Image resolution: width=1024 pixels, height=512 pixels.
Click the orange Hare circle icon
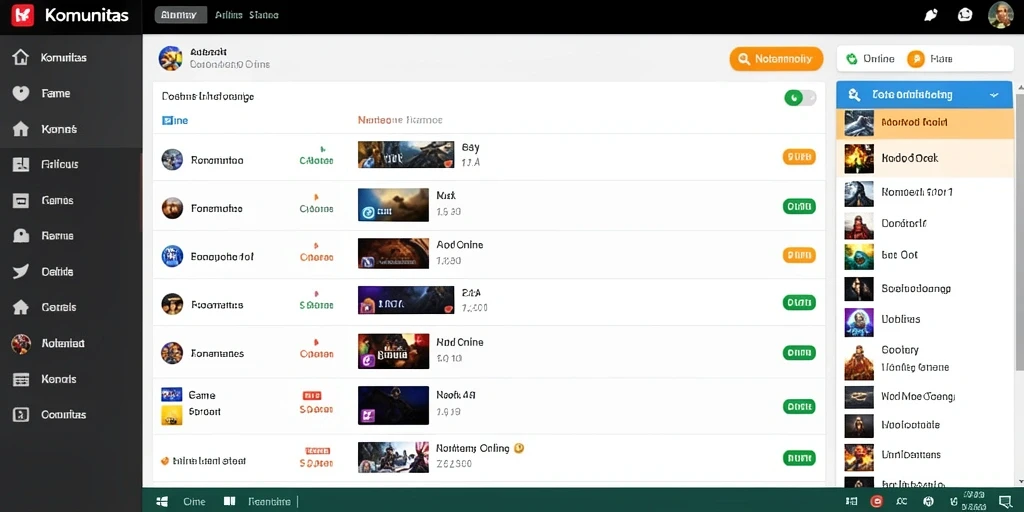pyautogui.click(x=916, y=59)
